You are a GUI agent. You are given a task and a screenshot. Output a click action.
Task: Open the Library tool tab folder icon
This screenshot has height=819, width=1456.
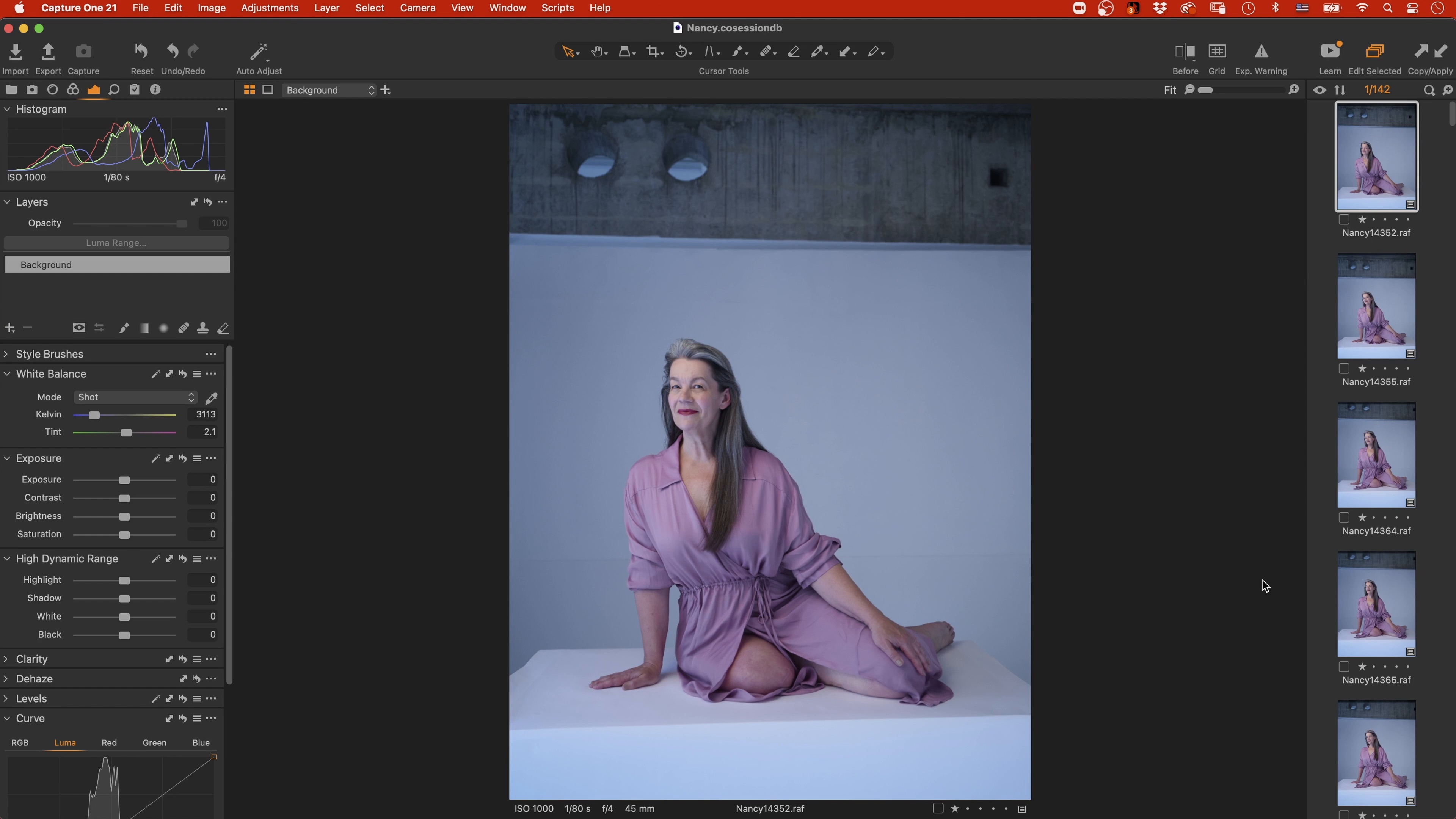coord(11,90)
